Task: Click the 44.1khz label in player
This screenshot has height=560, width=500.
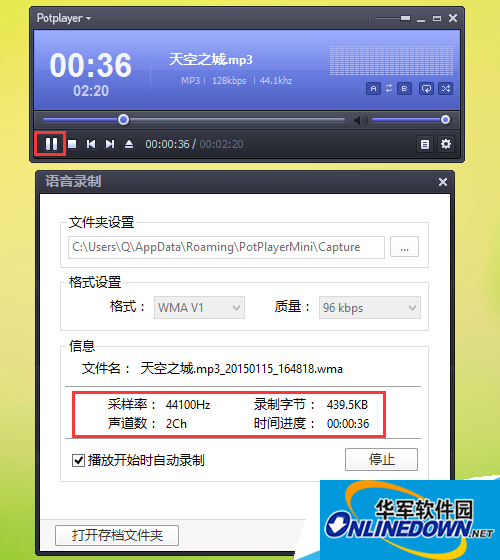Action: coord(276,81)
